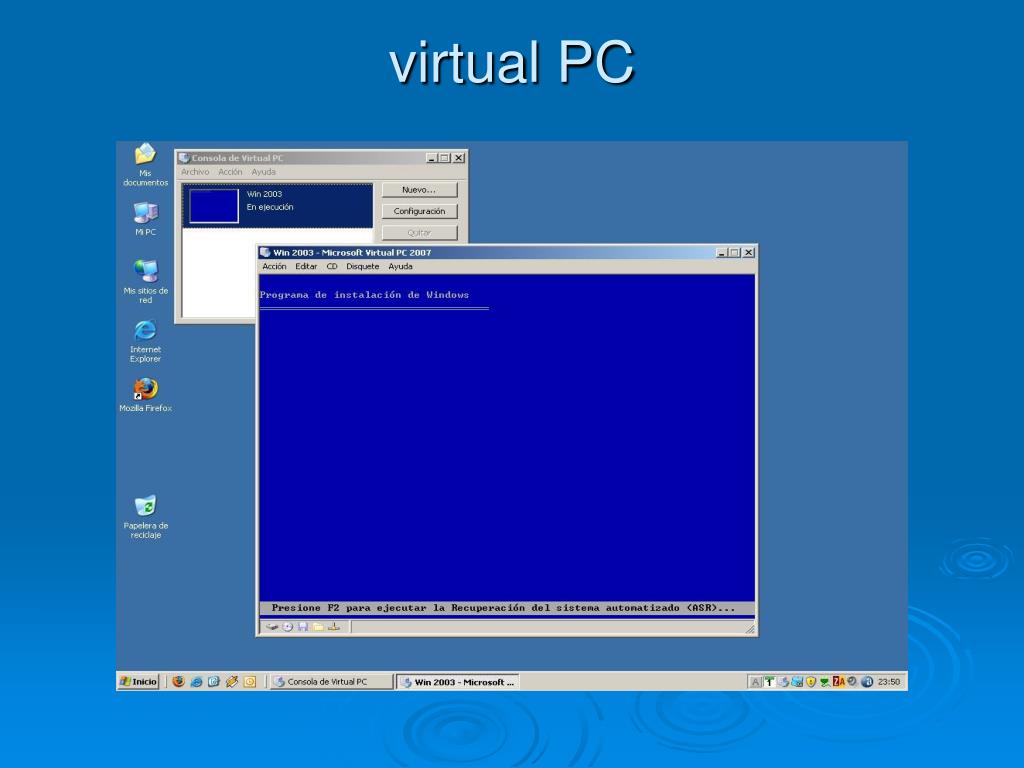
Task: Open the Disquete menu
Action: click(362, 266)
